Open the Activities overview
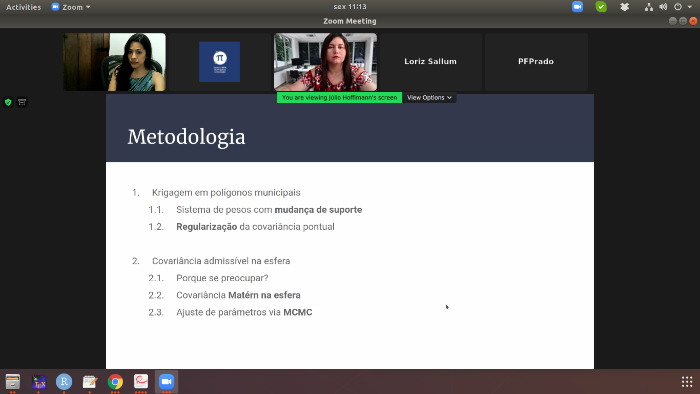This screenshot has width=700, height=394. [23, 7]
